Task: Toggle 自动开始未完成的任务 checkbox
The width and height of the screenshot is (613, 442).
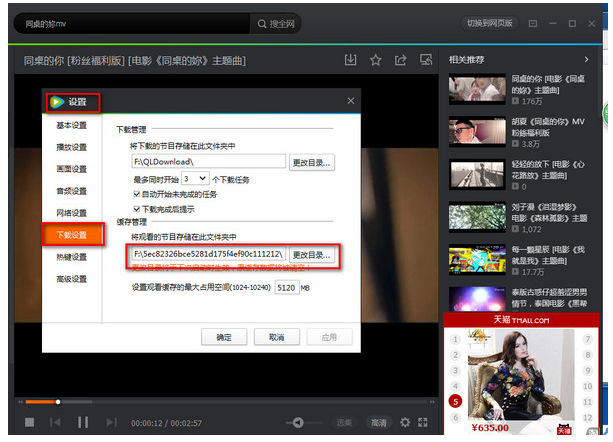Action: [136, 194]
